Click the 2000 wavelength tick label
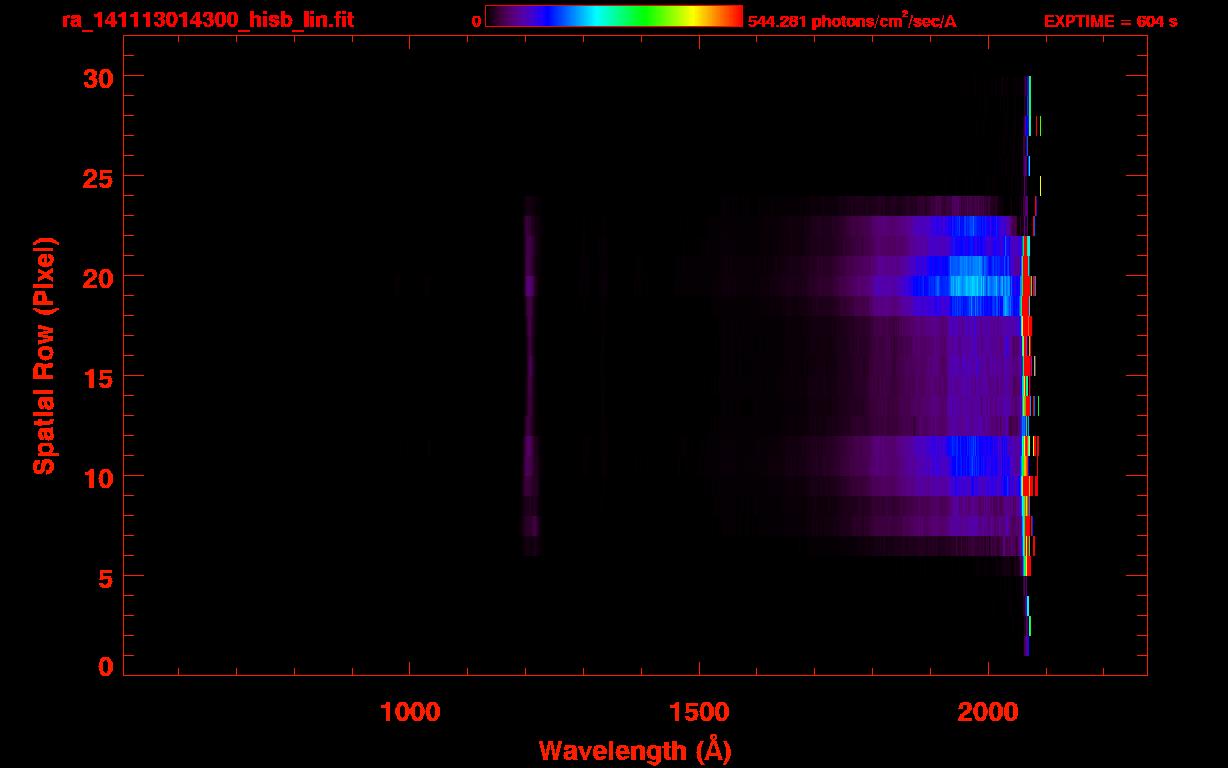Image resolution: width=1228 pixels, height=768 pixels. tap(988, 712)
